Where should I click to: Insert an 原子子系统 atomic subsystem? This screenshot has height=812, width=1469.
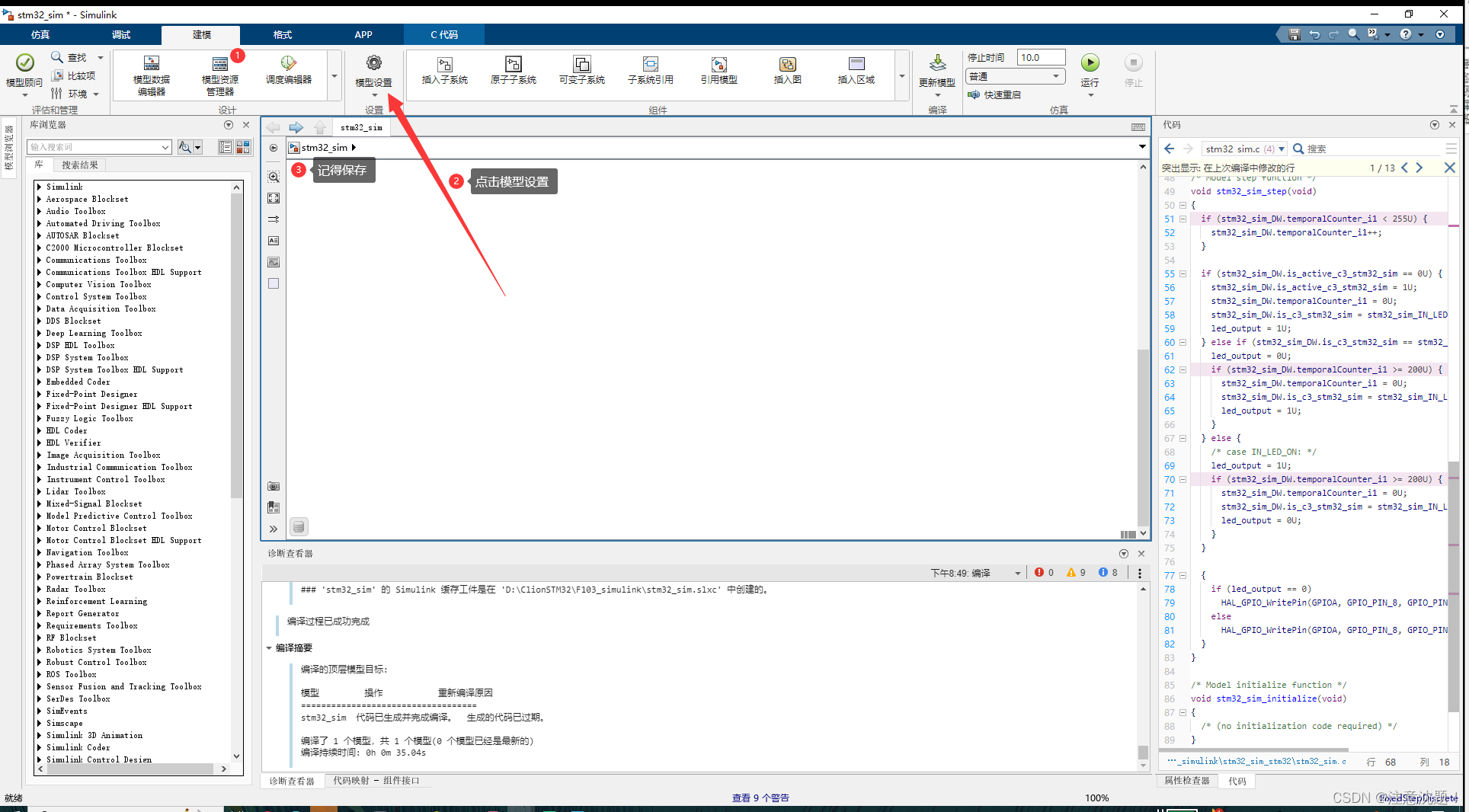tap(514, 69)
